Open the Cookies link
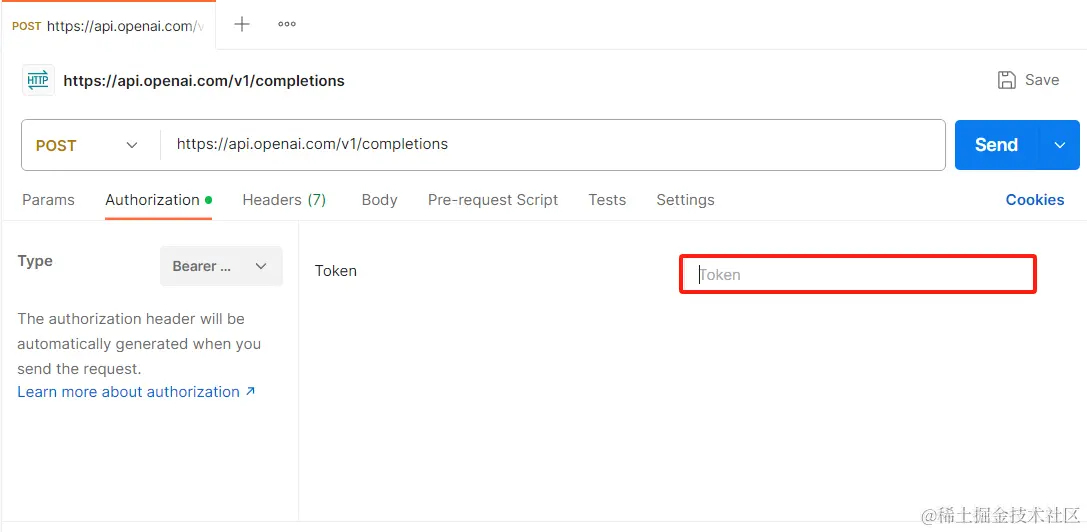This screenshot has height=532, width=1087. point(1035,200)
